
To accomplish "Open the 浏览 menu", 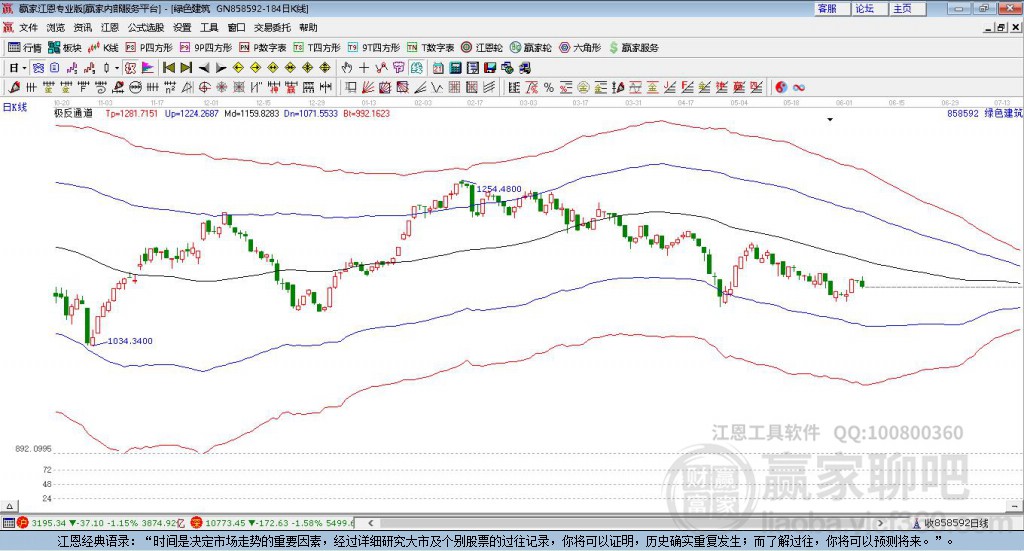I will [x=56, y=27].
